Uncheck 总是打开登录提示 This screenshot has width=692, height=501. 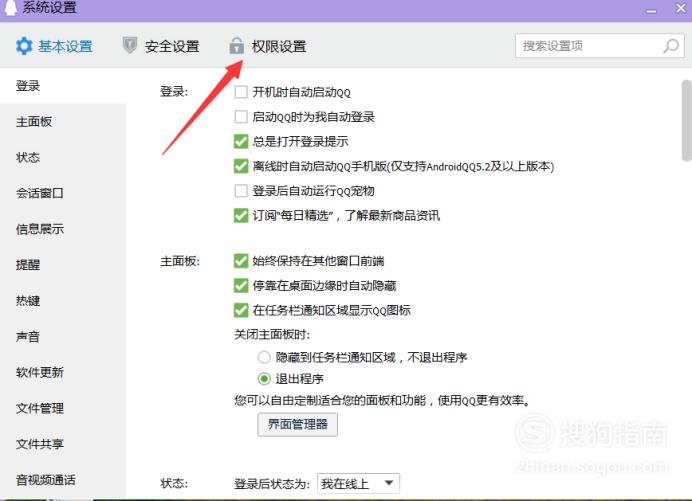click(241, 141)
